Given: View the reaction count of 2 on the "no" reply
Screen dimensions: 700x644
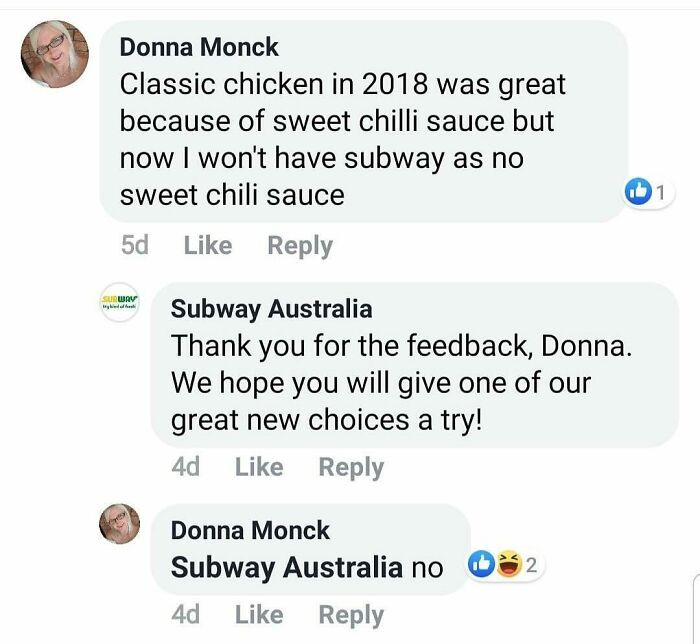Looking at the screenshot, I should pos(531,565).
